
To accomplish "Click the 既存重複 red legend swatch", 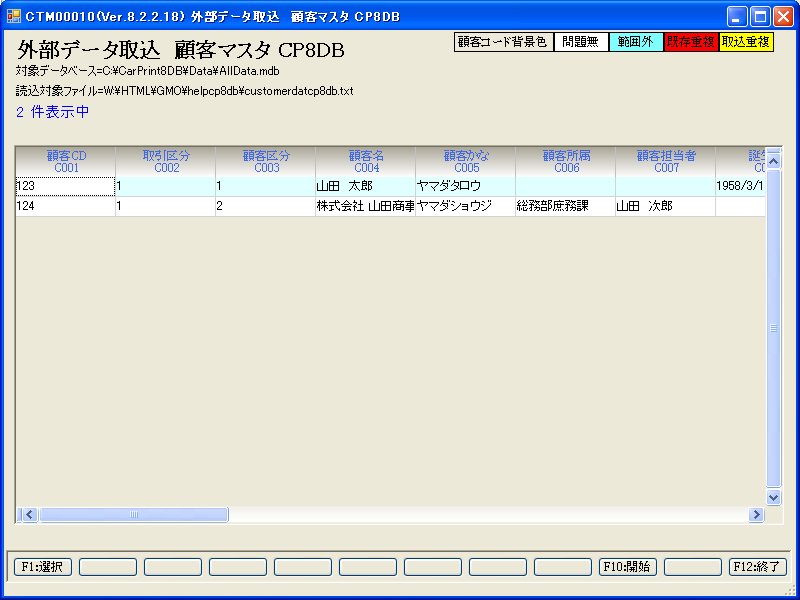I will [691, 42].
